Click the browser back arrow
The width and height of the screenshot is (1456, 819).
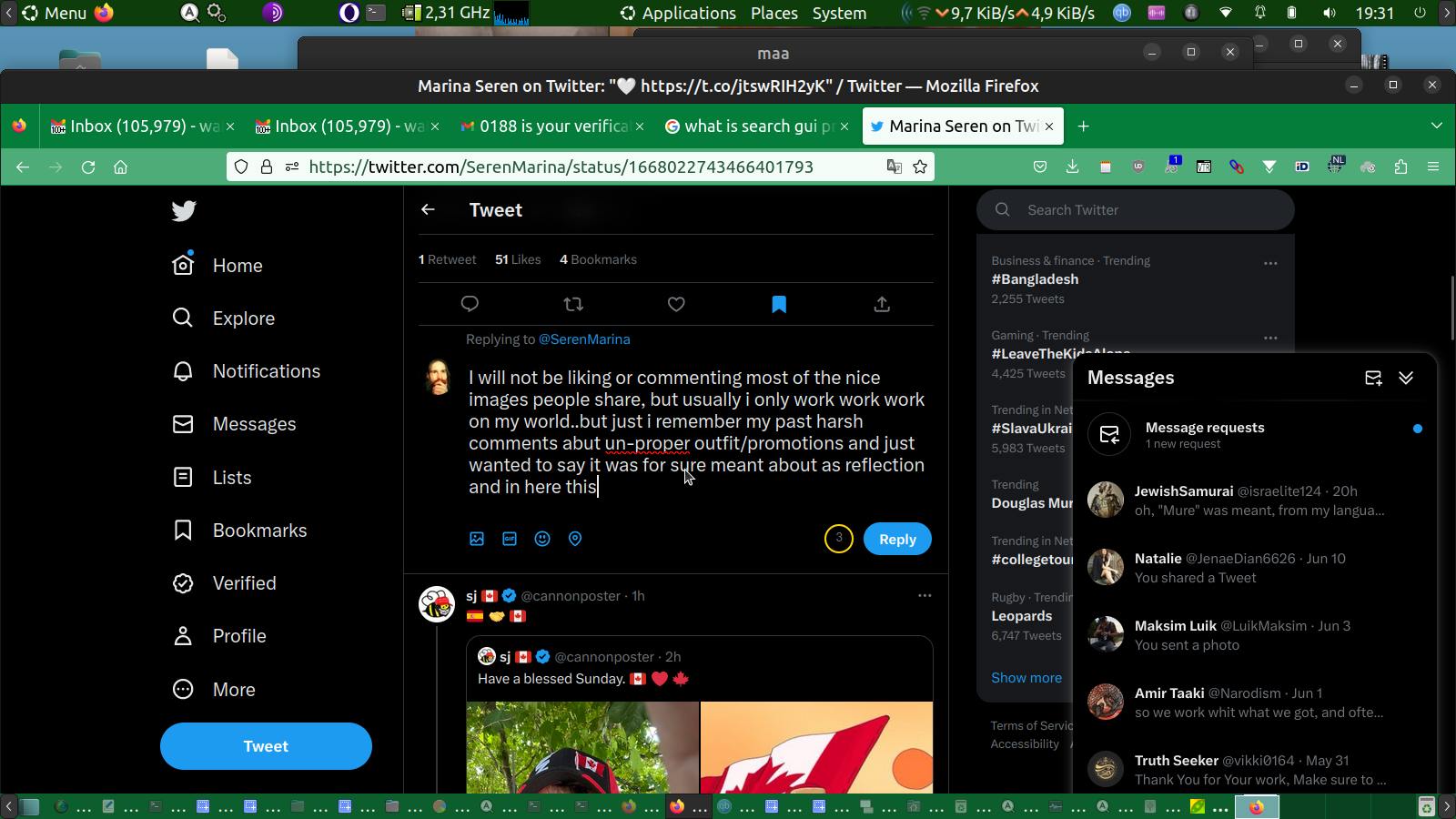pos(23,167)
